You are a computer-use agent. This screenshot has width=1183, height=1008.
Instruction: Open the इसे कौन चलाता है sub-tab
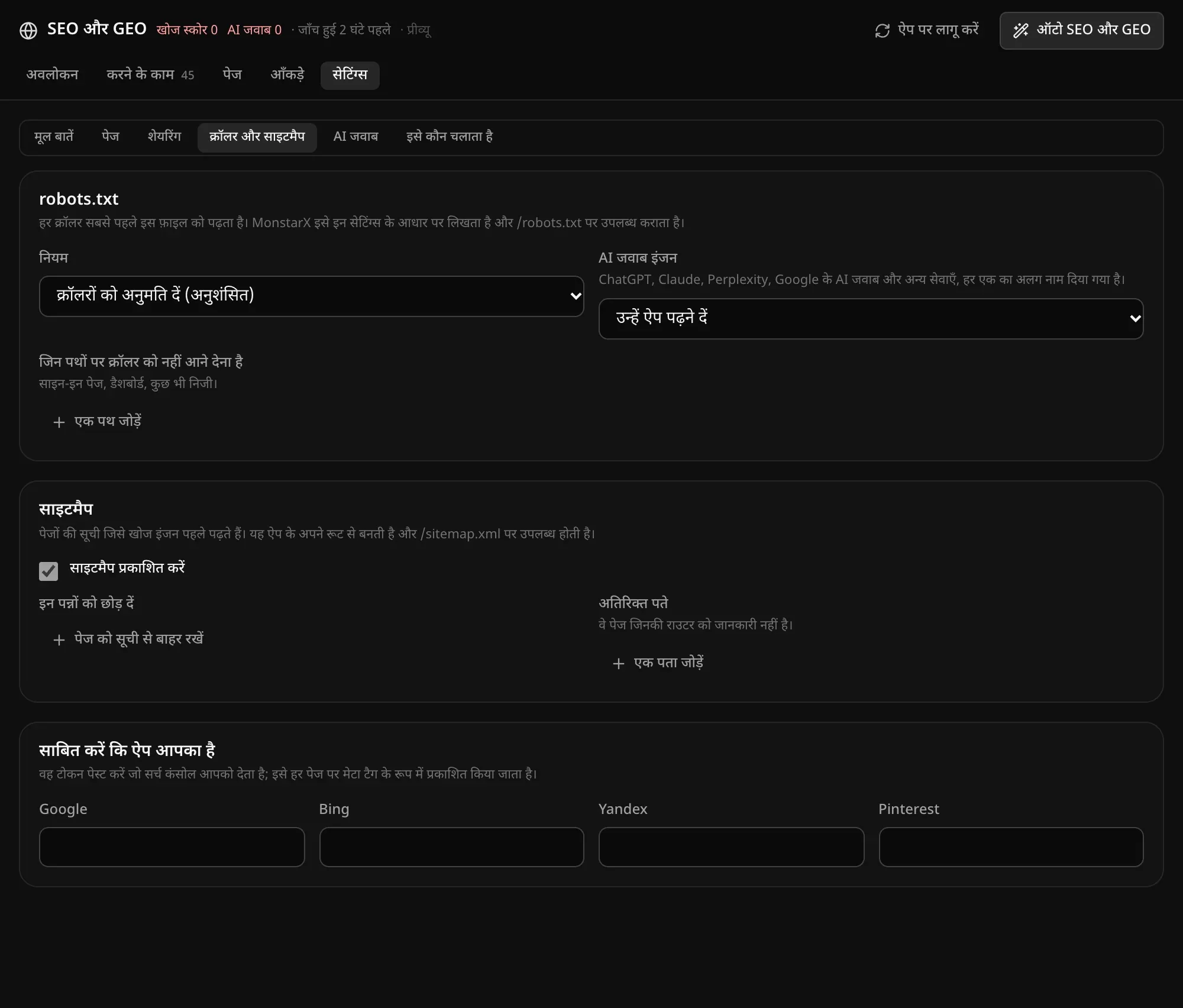coord(450,137)
